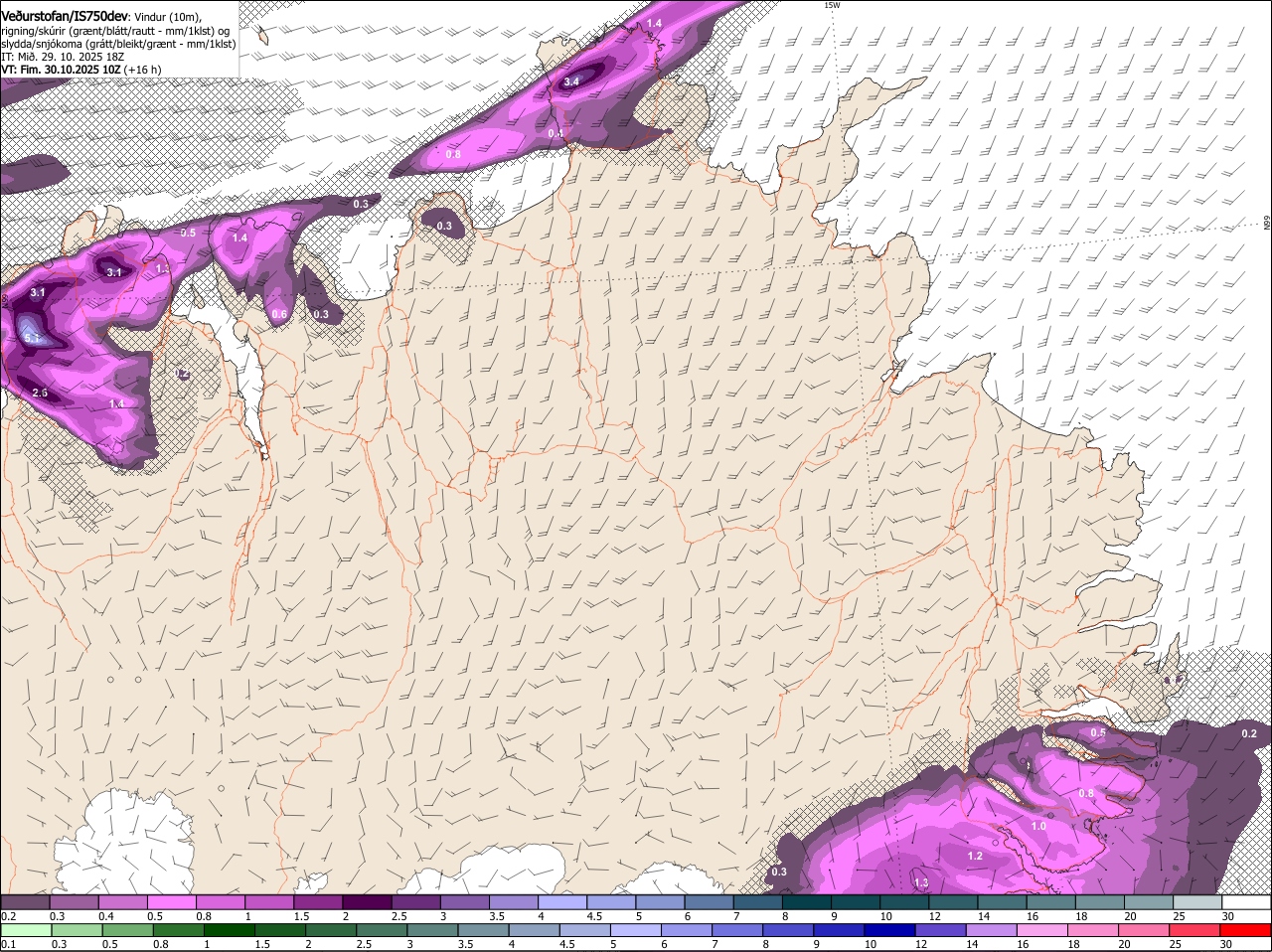Viewport: 1272px width, 952px height.
Task: Click the "slydda/snjókoma" description line
Action: (118, 44)
